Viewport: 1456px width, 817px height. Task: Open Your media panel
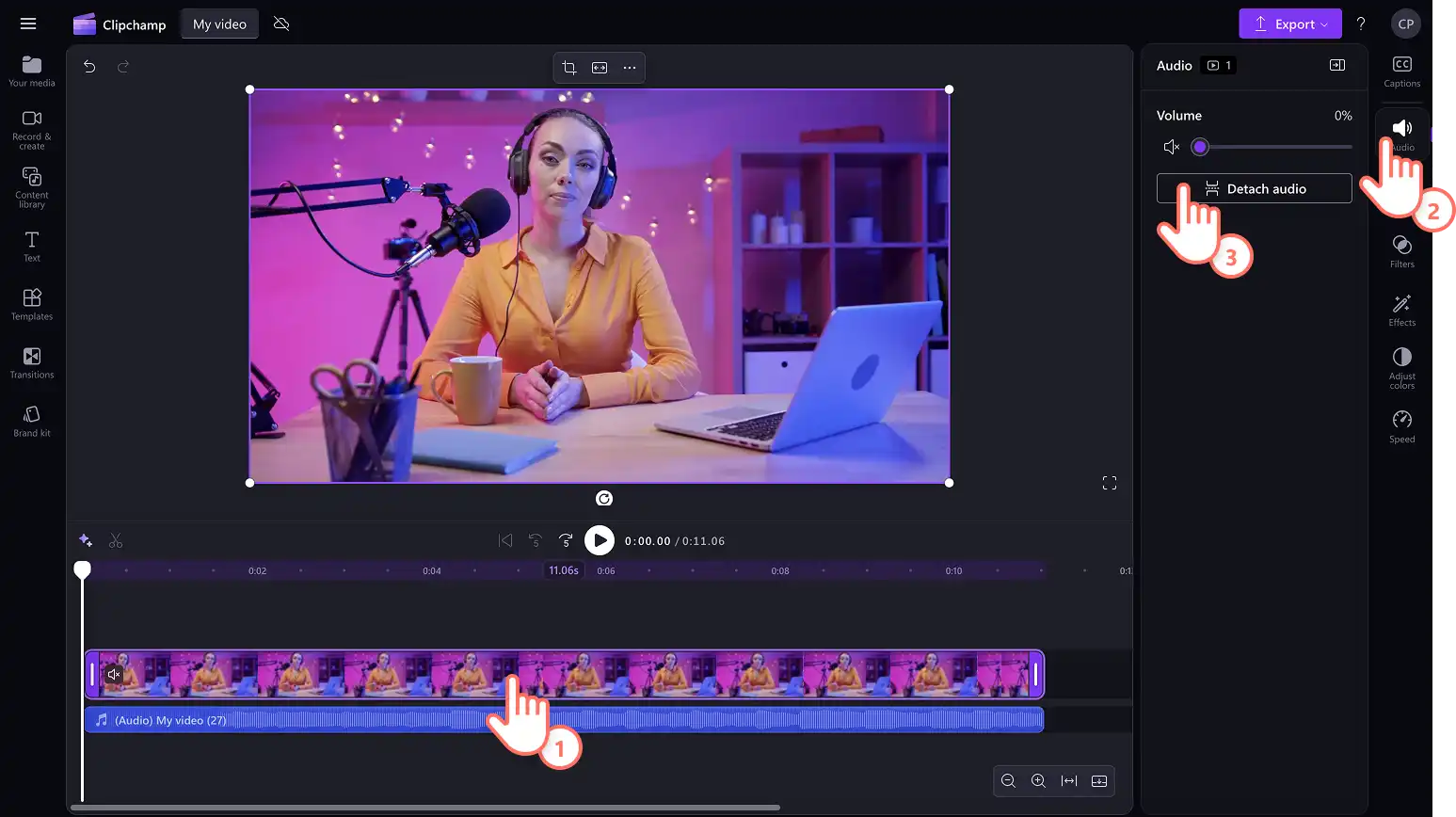(x=32, y=72)
